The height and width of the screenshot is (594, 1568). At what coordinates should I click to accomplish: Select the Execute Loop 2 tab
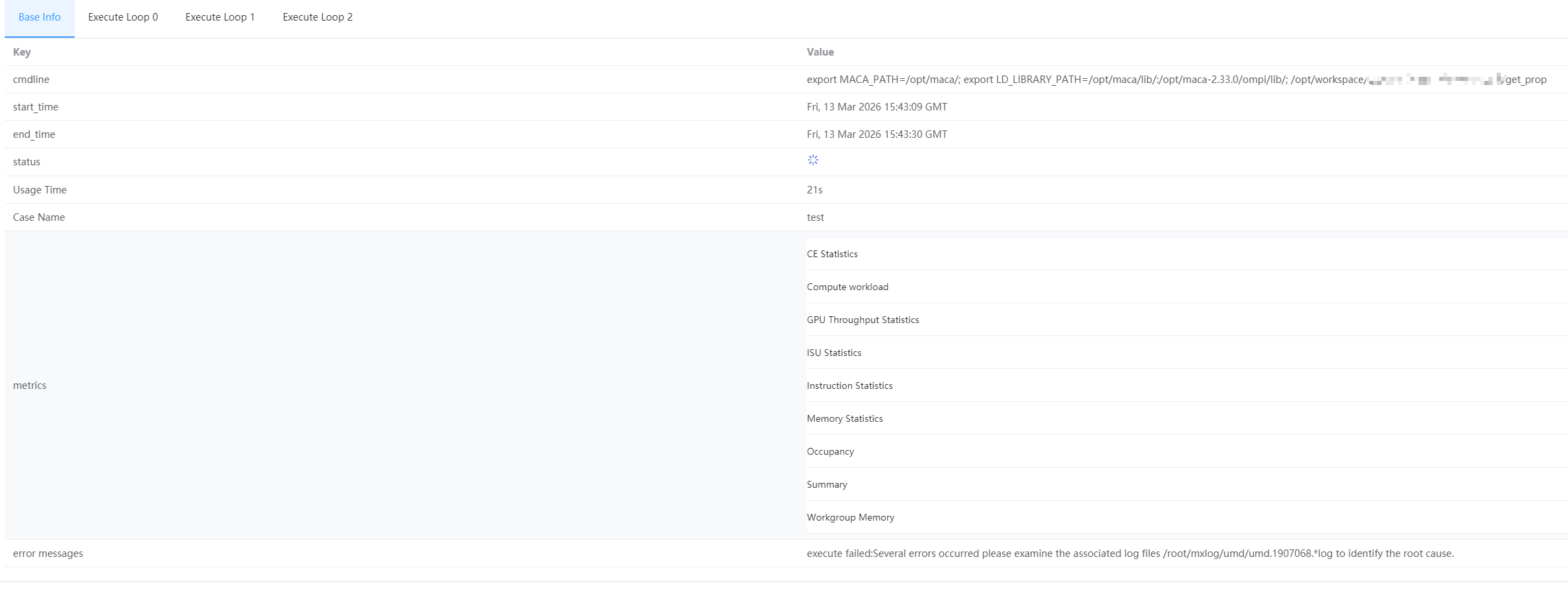[317, 17]
